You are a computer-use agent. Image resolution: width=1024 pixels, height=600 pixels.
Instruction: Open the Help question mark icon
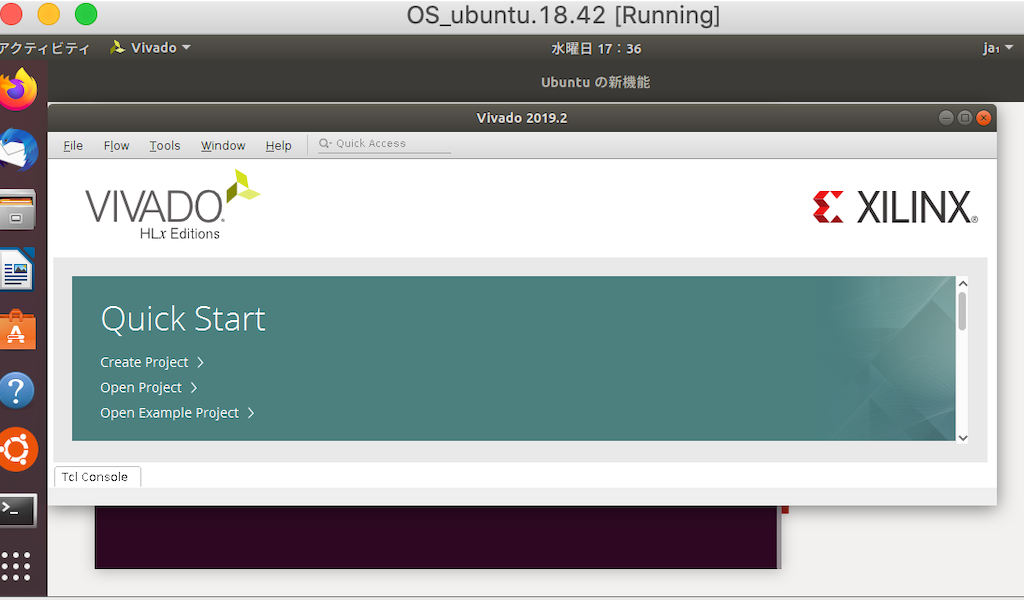[16, 390]
